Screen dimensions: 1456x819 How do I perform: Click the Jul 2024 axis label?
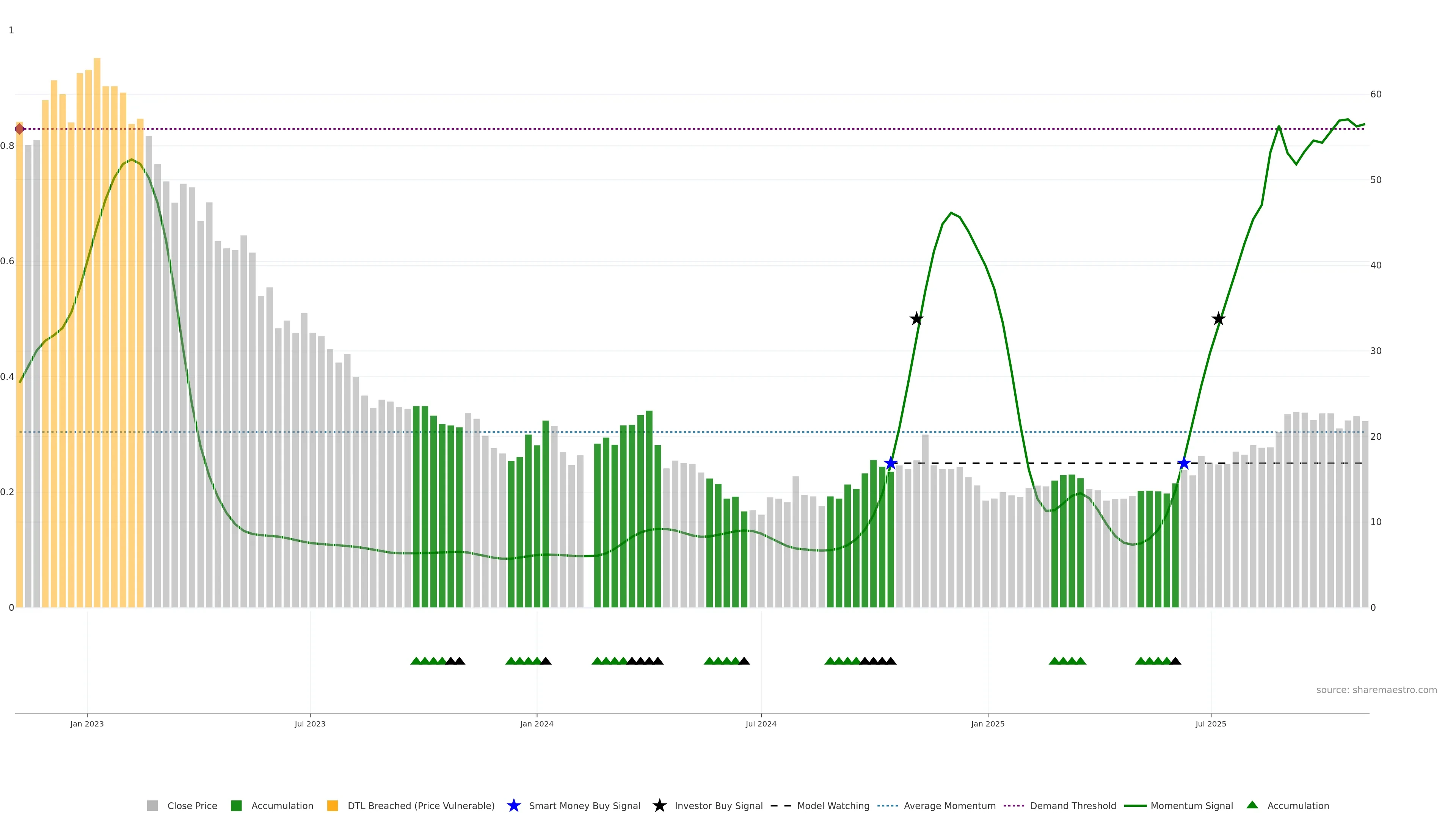[761, 724]
